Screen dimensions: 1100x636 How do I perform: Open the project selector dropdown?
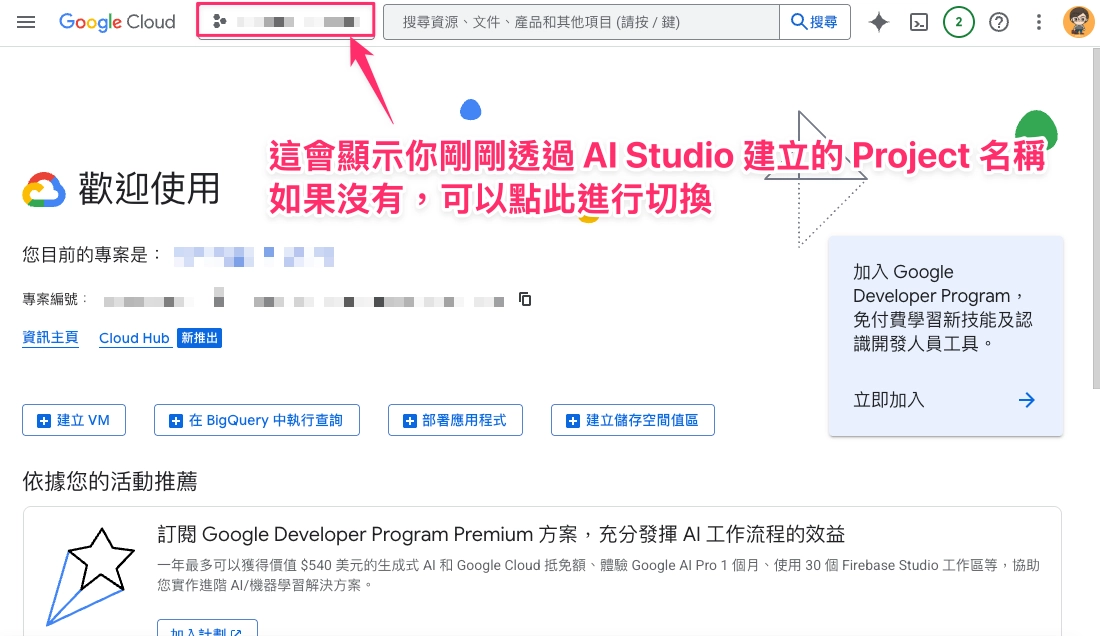286,22
